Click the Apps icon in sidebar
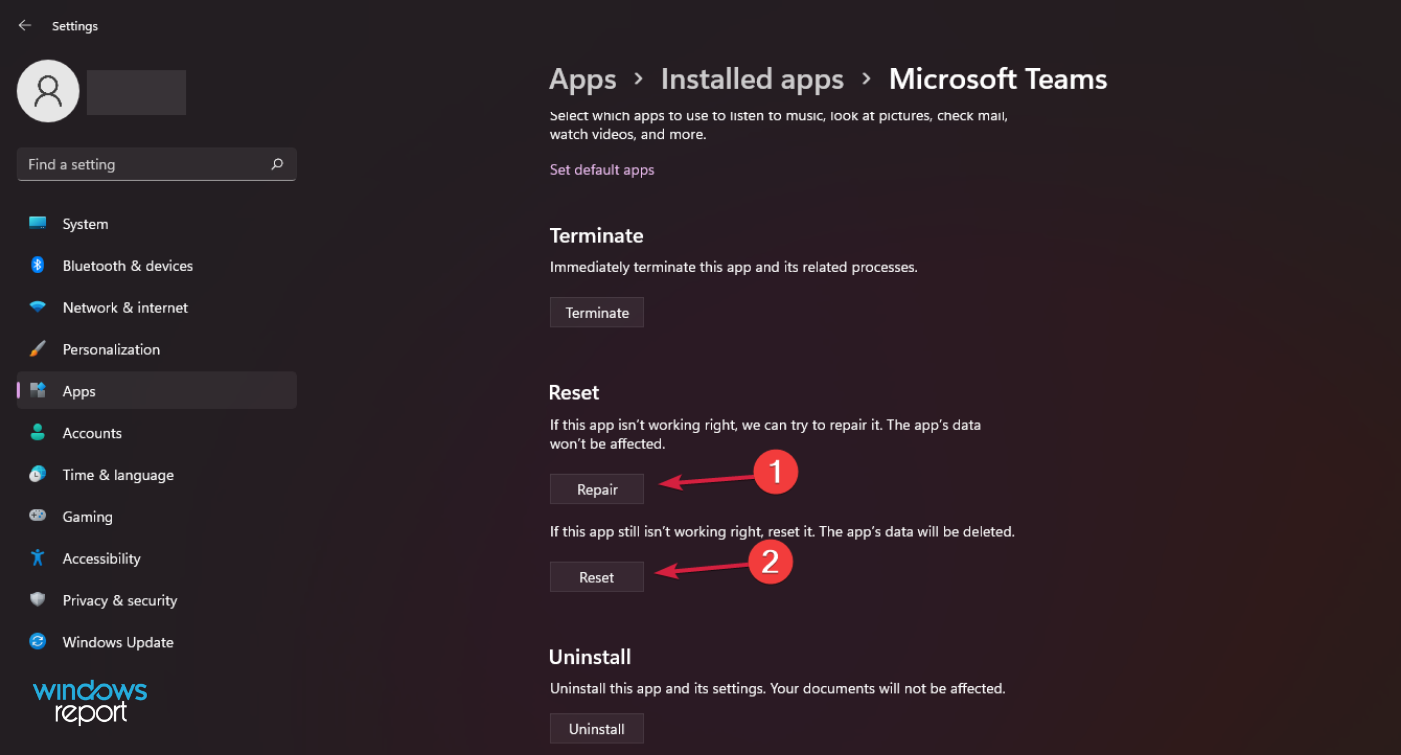This screenshot has height=755, width=1401. coord(38,390)
